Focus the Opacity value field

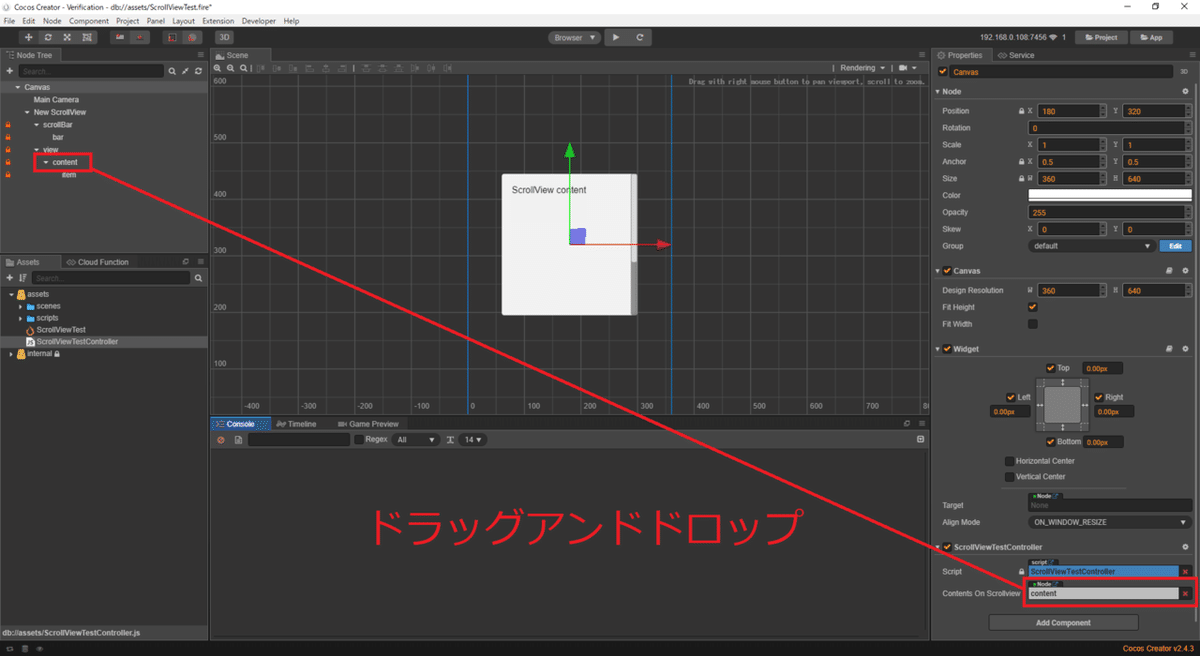[x=1110, y=212]
